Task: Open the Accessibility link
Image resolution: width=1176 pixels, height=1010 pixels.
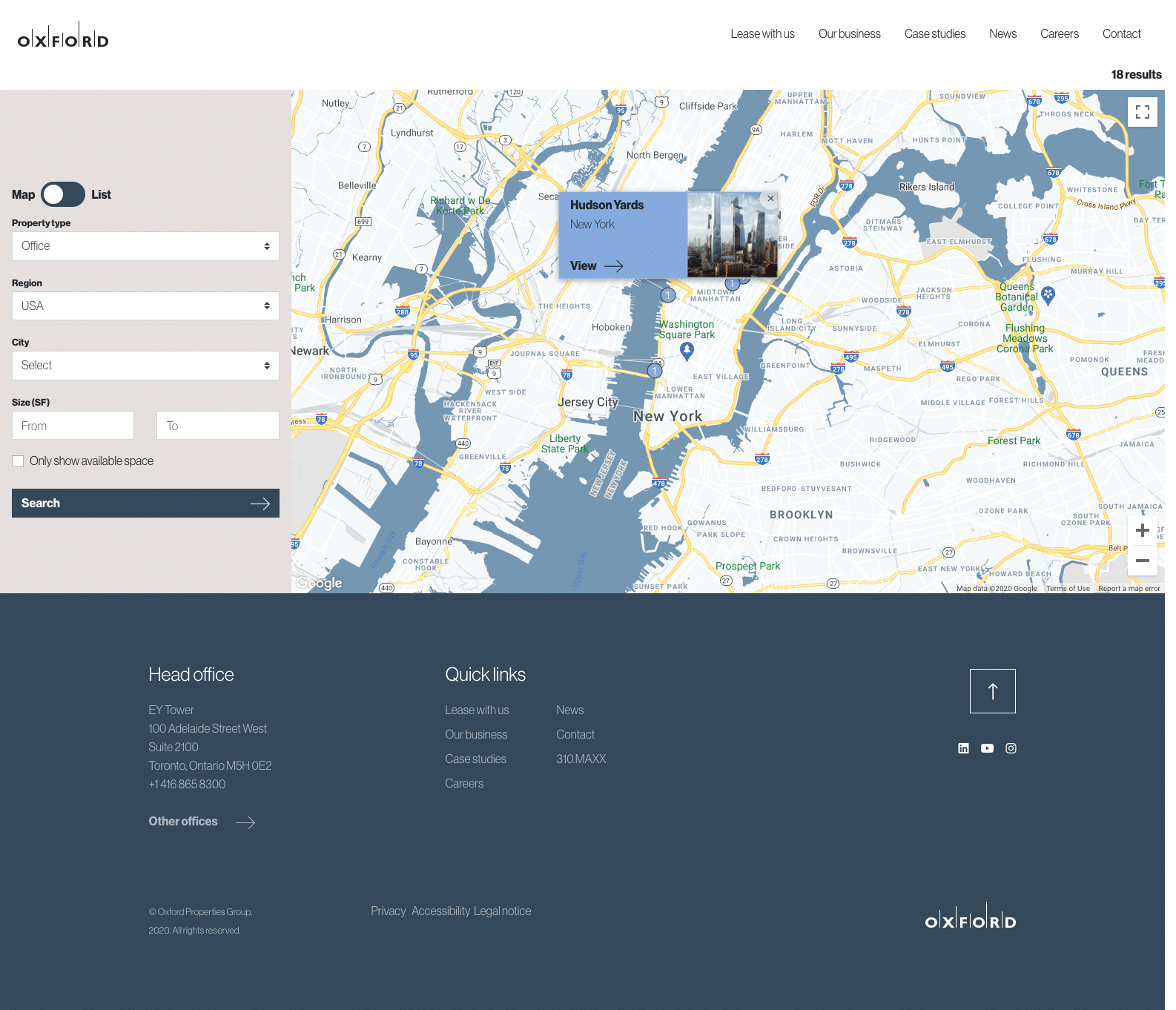Action: (x=440, y=911)
